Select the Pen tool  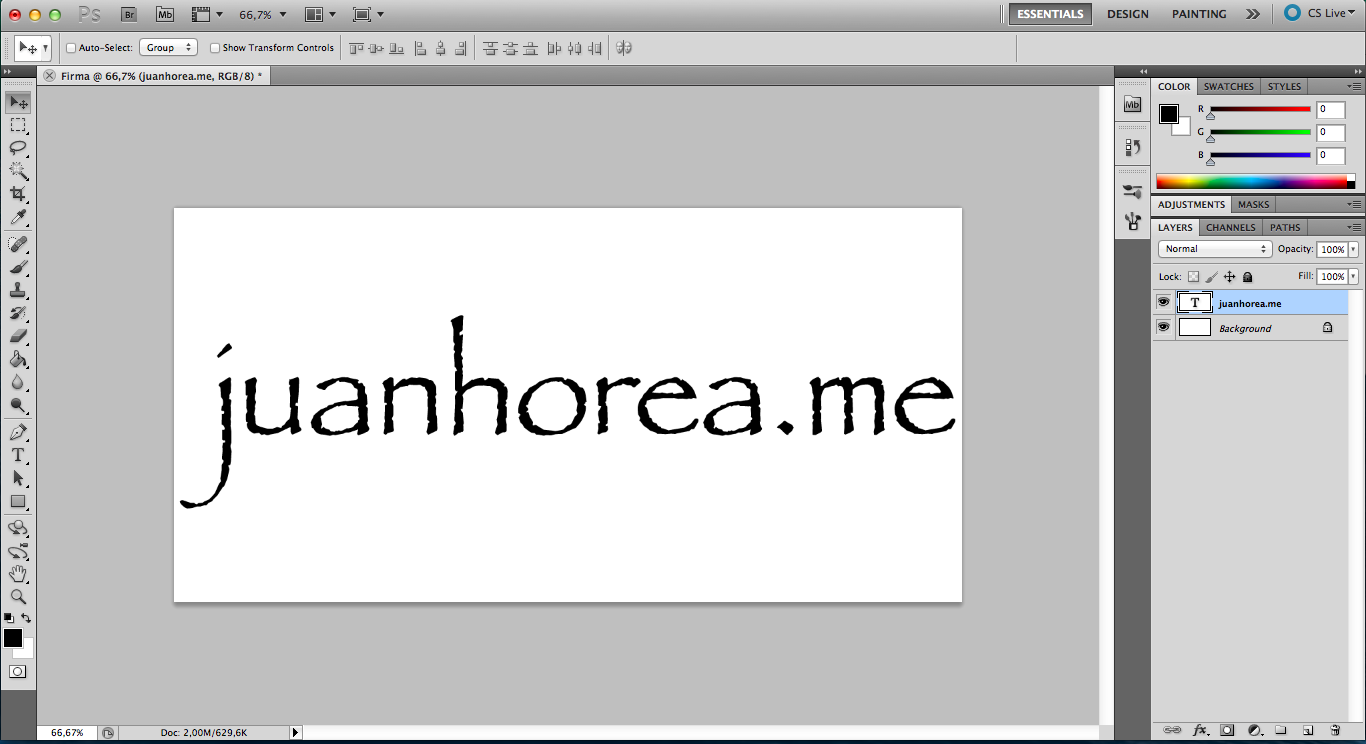[18, 432]
